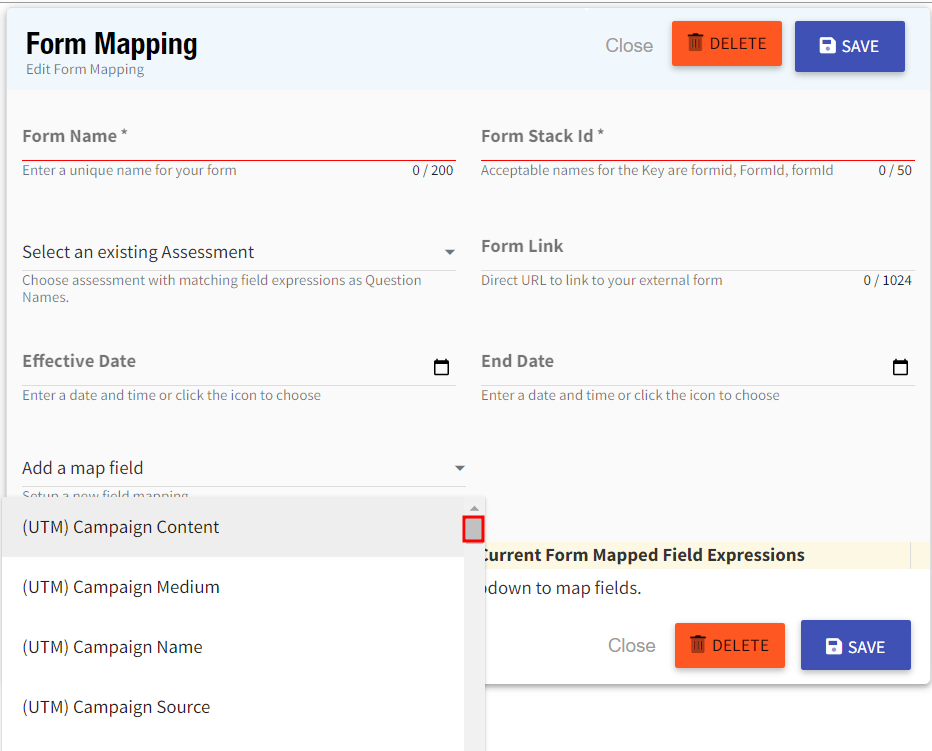
Task: Click the bottom Close link
Action: point(631,645)
